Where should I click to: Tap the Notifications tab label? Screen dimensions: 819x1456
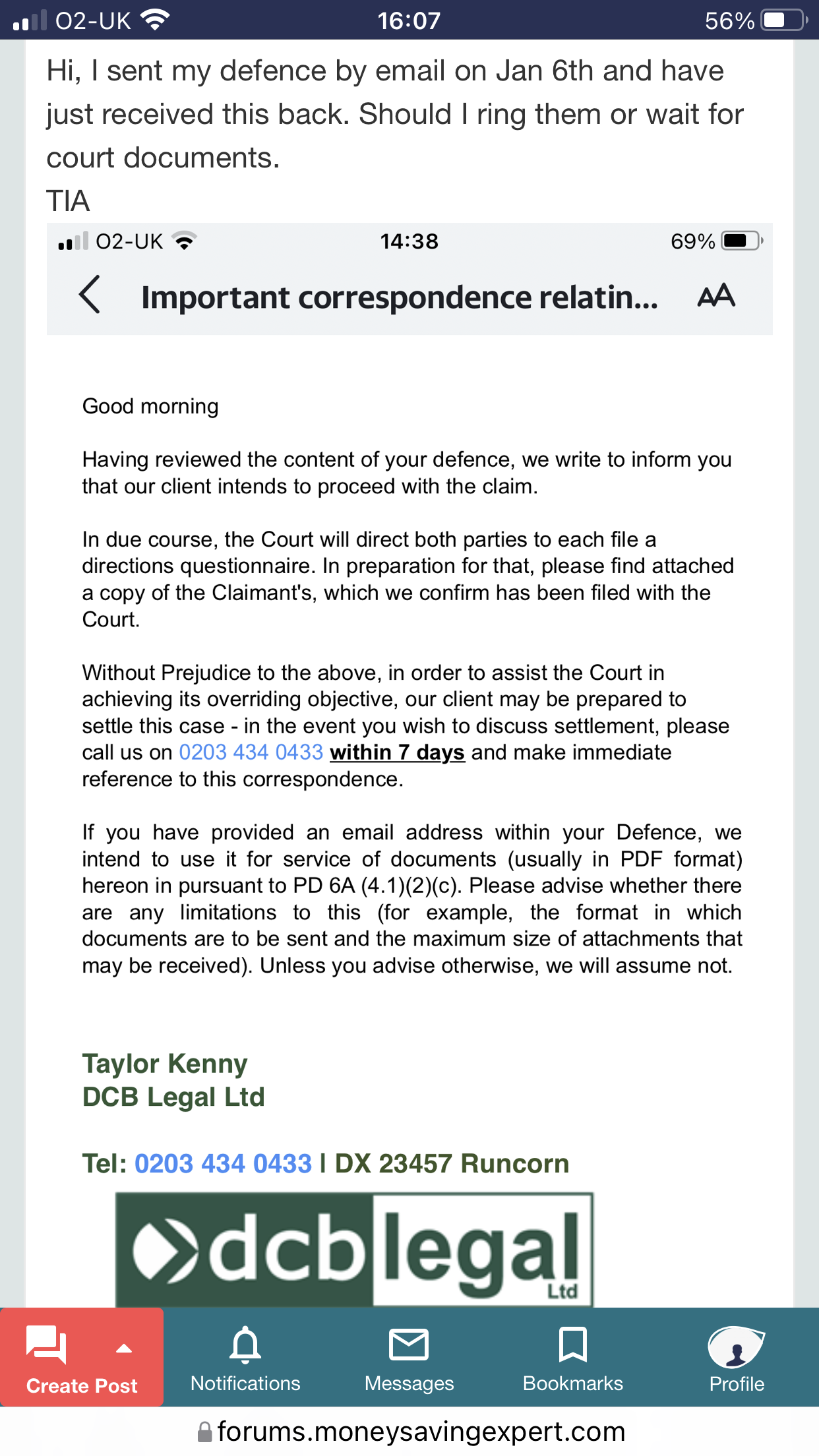[x=245, y=1383]
